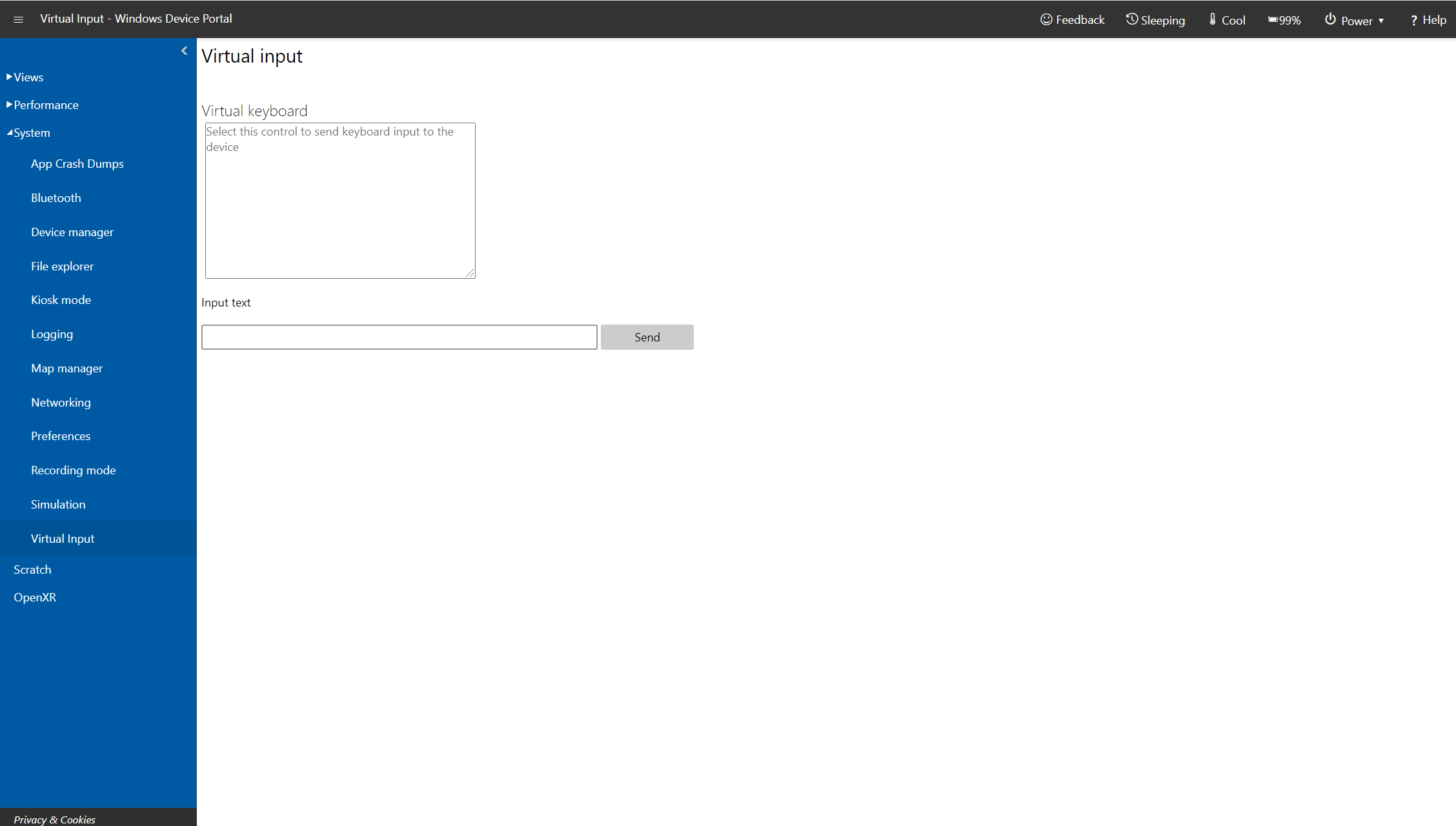Open File Explorer system option
The image size is (1456, 826).
62,265
